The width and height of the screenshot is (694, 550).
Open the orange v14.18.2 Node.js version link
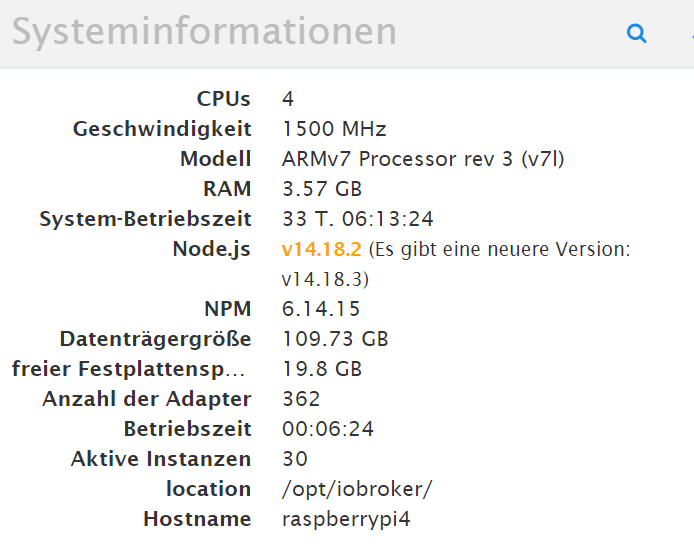(322, 249)
